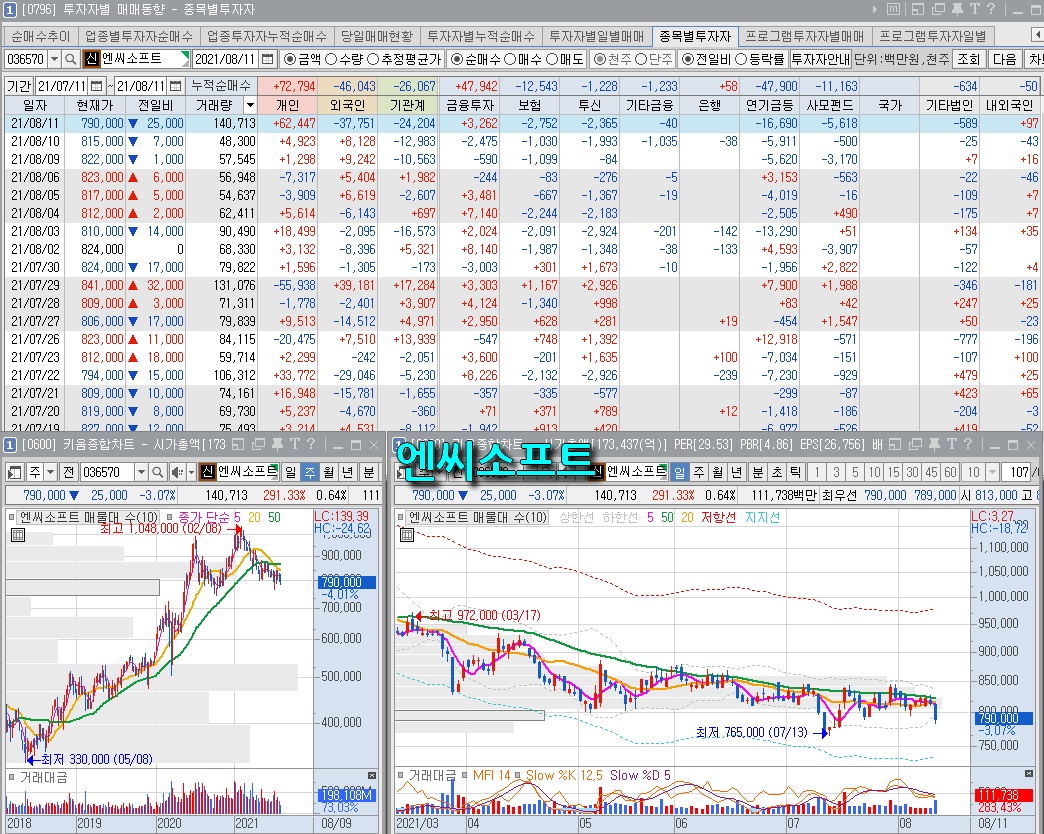This screenshot has height=834, width=1044.
Task: Select the 전일비 radio button
Action: point(688,59)
